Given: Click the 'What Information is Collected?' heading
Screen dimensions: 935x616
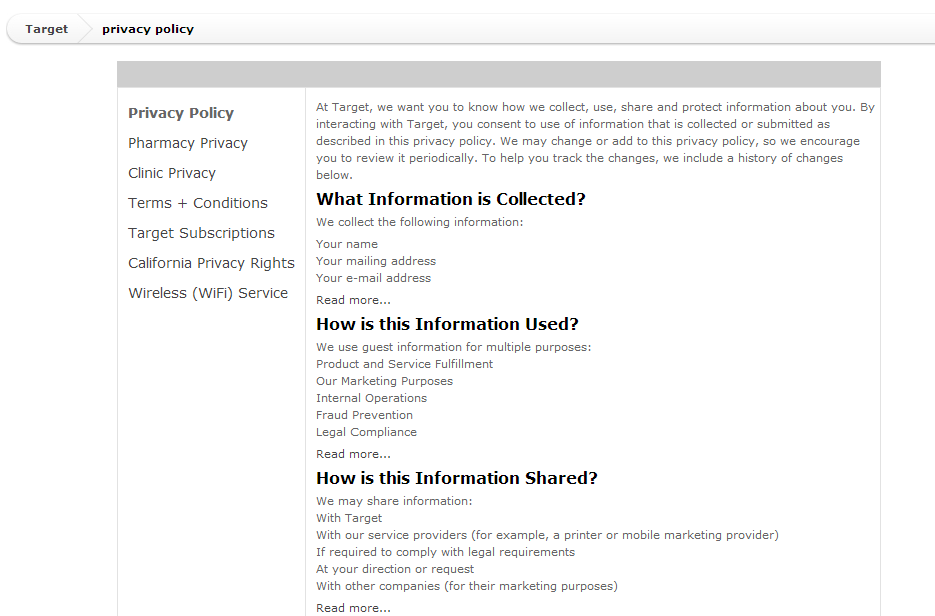Looking at the screenshot, I should tap(451, 199).
